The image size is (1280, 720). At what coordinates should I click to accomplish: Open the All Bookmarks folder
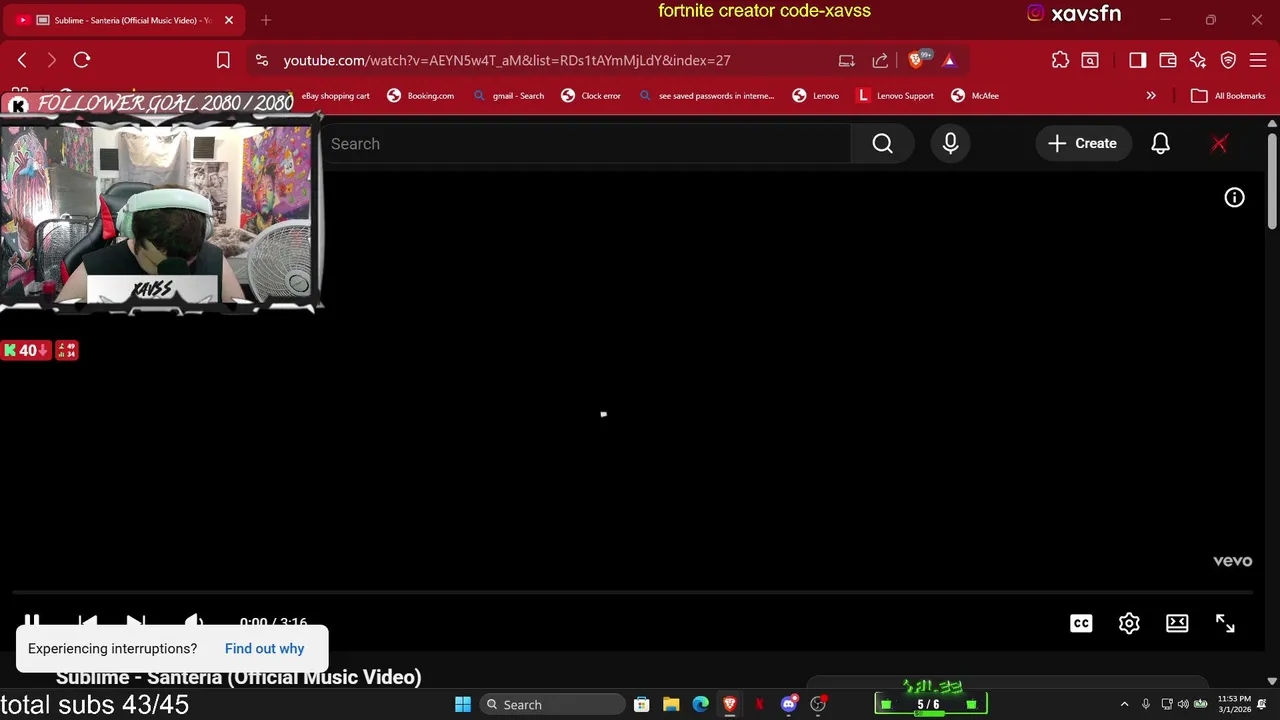pos(1228,96)
